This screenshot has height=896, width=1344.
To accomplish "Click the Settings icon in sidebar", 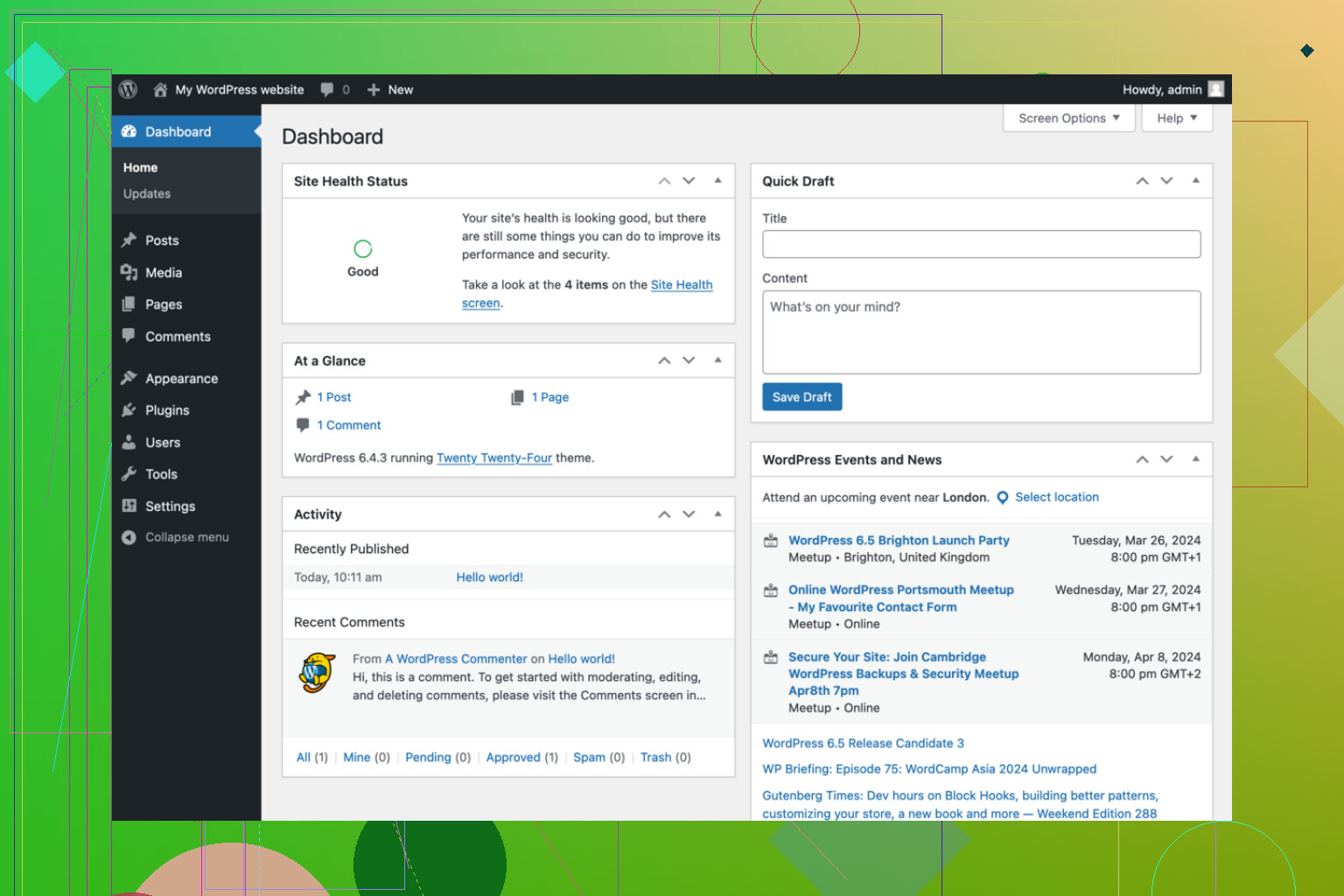I will point(129,506).
